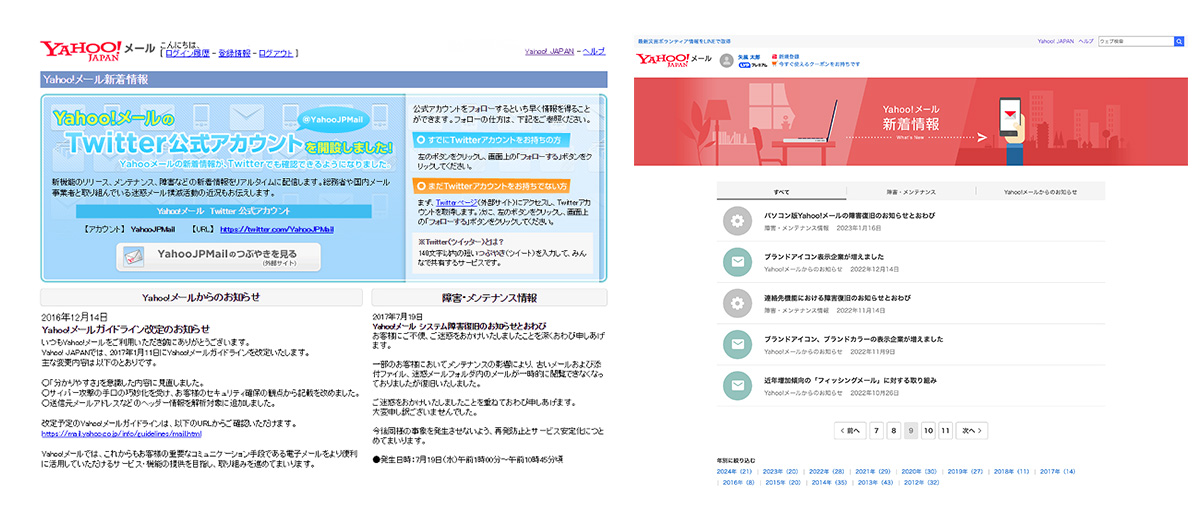
Task: Filter by 2020年 (30)
Action: (x=918, y=471)
